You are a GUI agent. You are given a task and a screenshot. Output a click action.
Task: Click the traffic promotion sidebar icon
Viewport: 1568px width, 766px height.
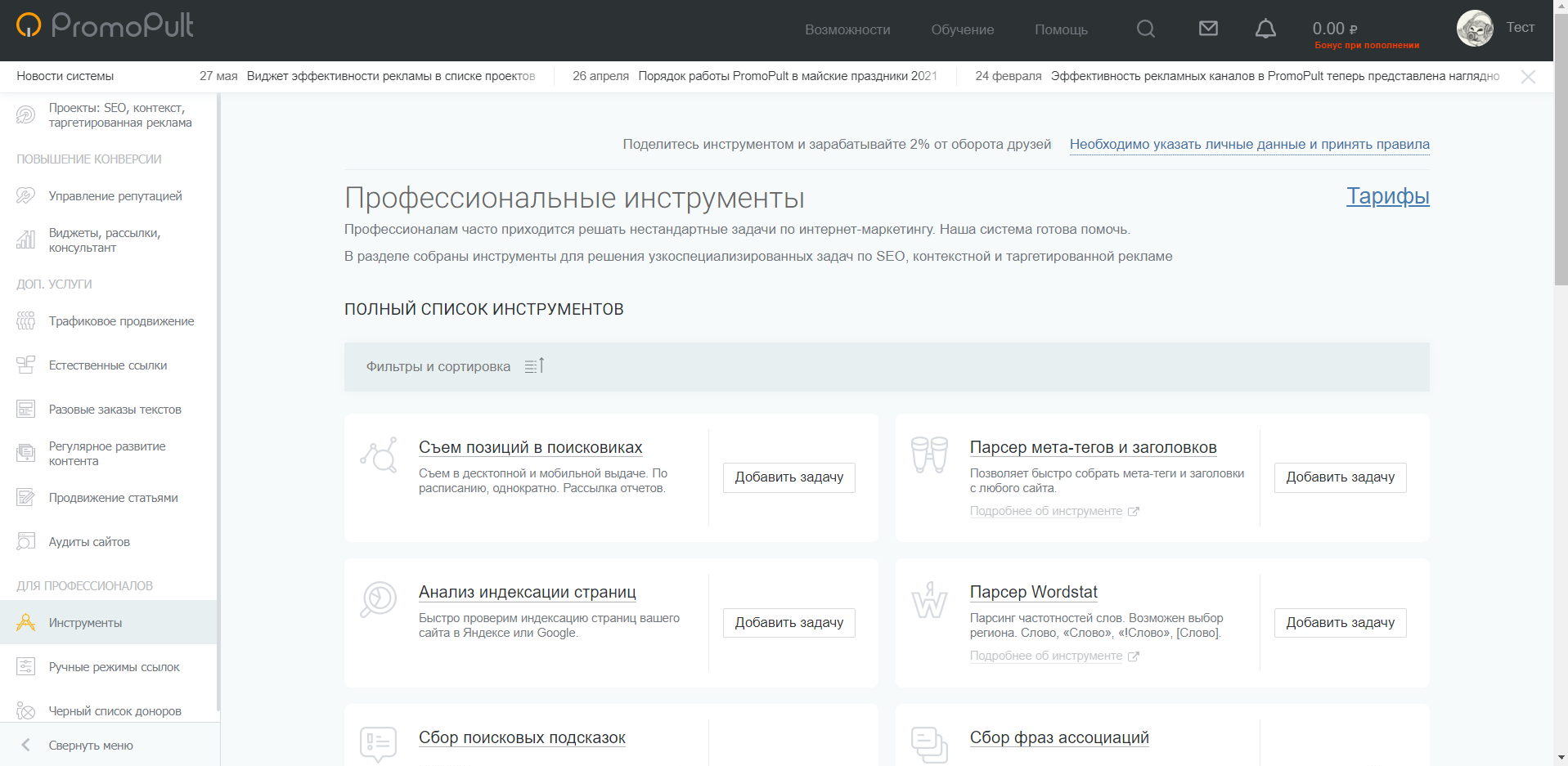point(26,321)
